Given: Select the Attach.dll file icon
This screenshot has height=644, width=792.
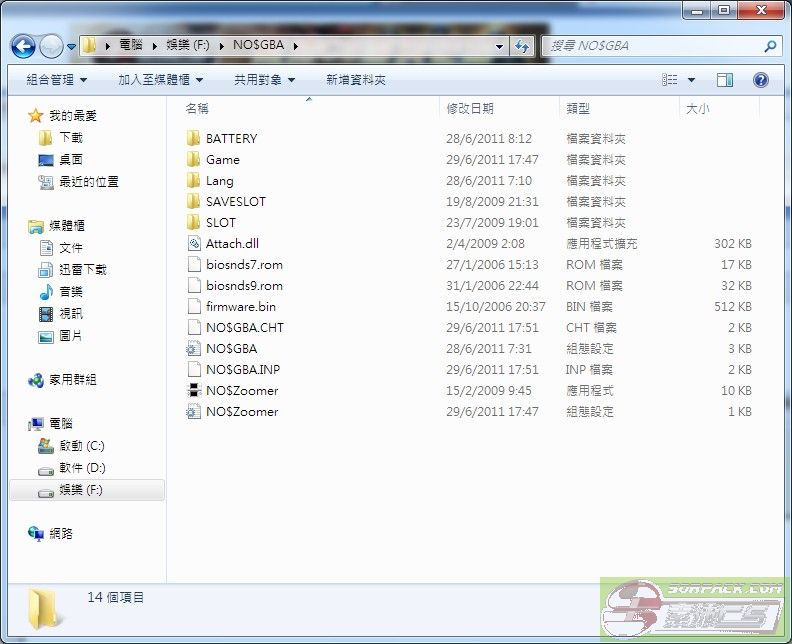Looking at the screenshot, I should coord(194,243).
